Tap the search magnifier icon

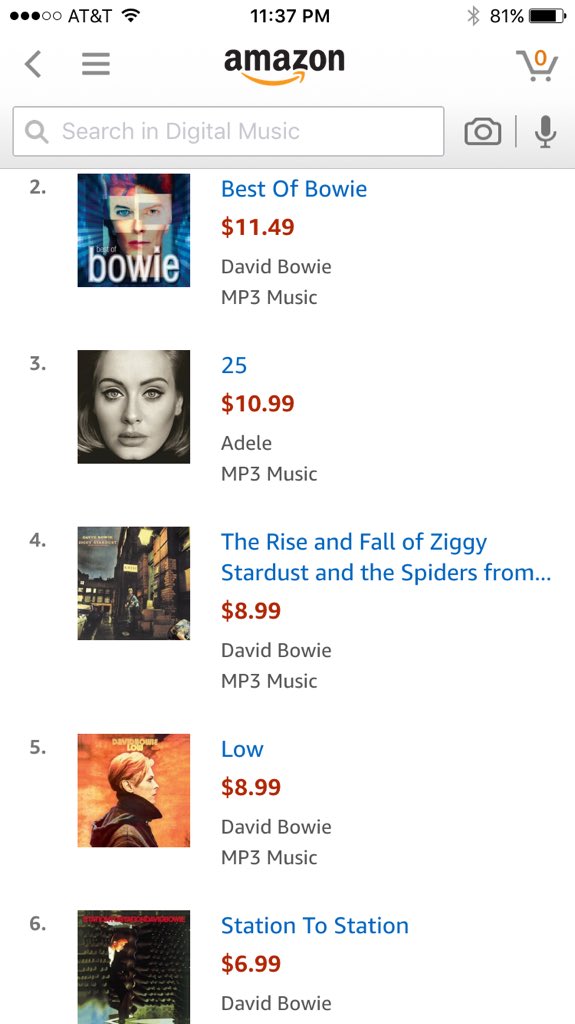(x=37, y=132)
